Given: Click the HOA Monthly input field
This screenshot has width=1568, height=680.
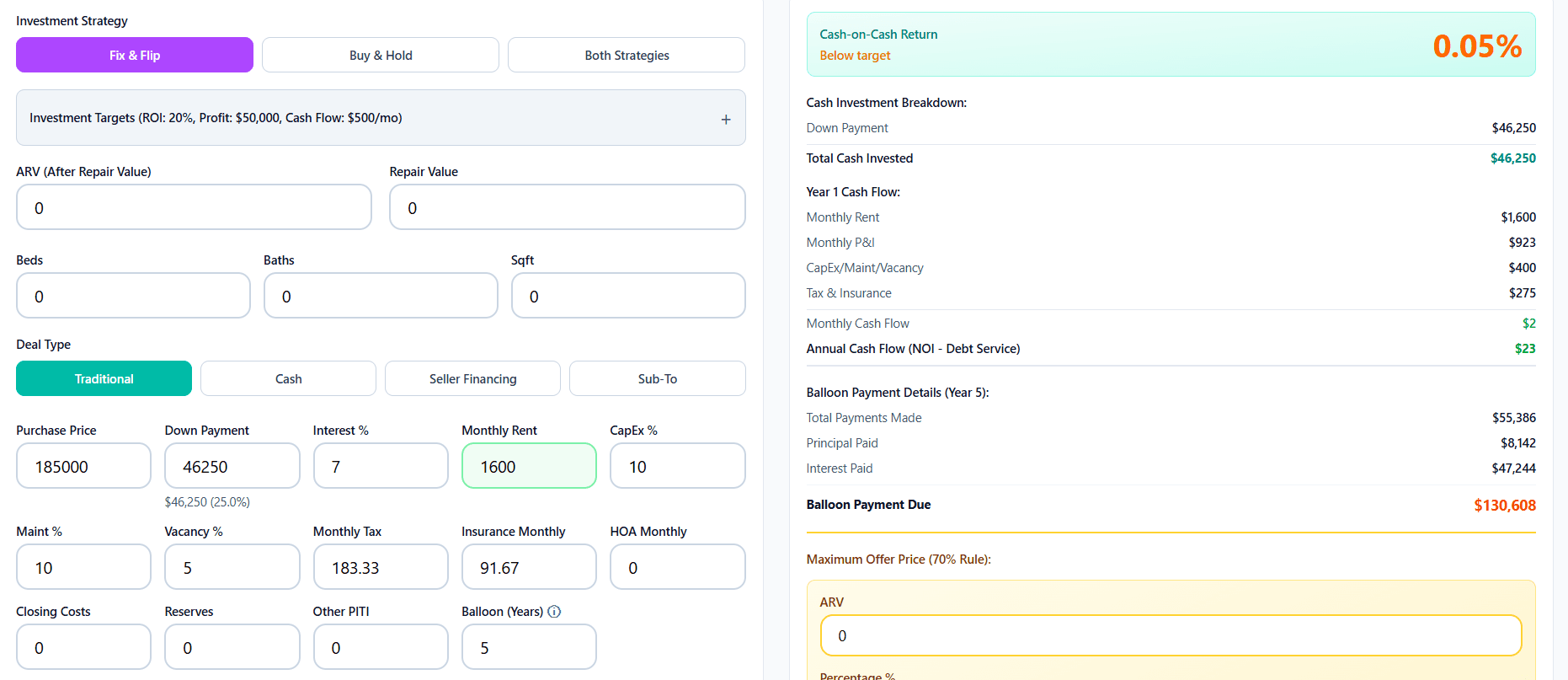Looking at the screenshot, I should tap(678, 567).
